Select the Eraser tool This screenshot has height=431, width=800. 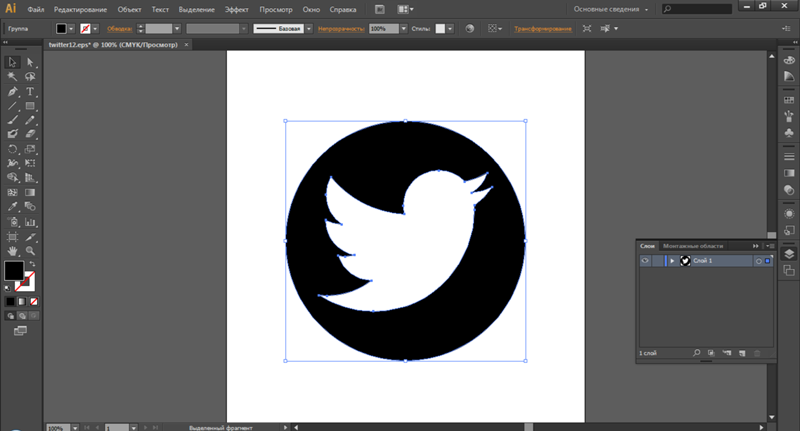click(30, 134)
